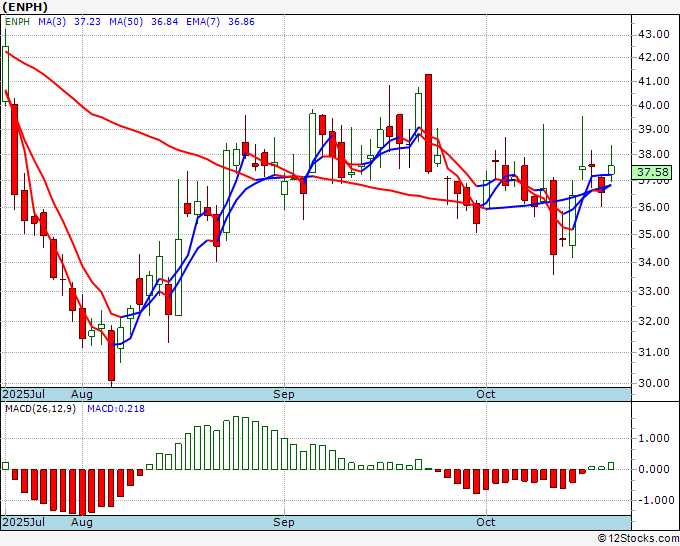The image size is (680, 546).
Task: Click the Sep marker on MACD time axis
Action: coord(284,522)
